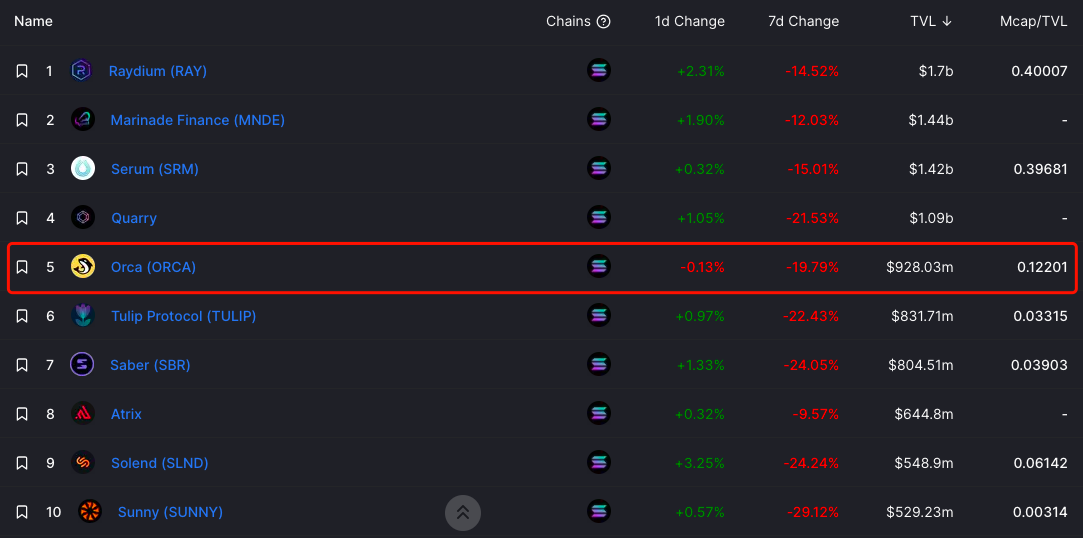Click the Sunny orange sunburst logo
Viewport: 1083px width, 538px height.
(90, 512)
